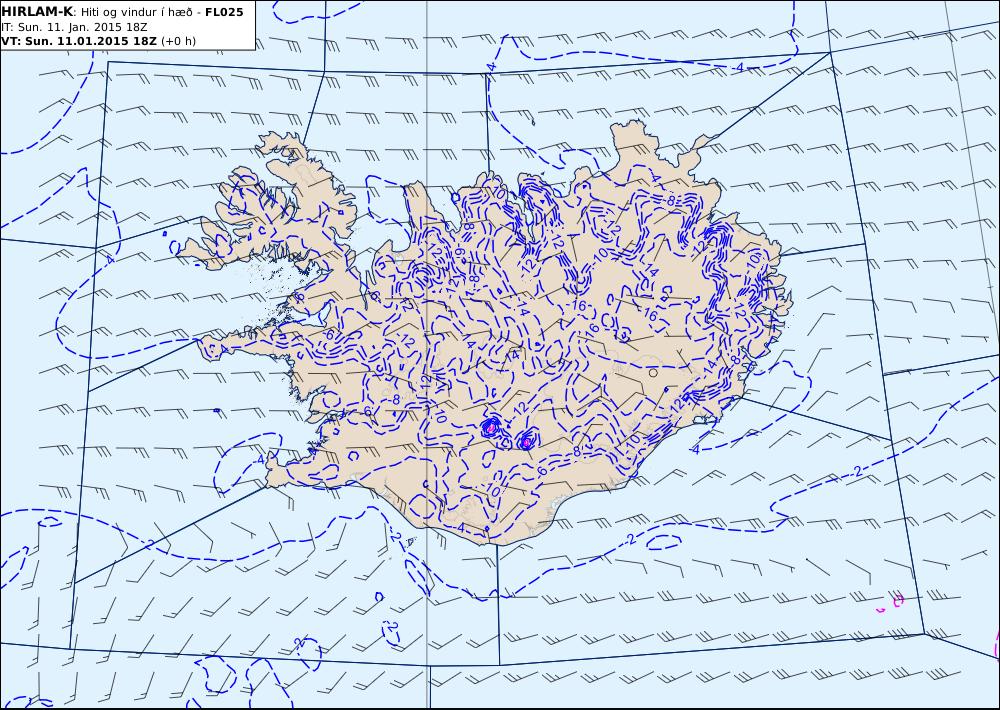Click the '(+0 h)' forecast offset text

tap(179, 41)
